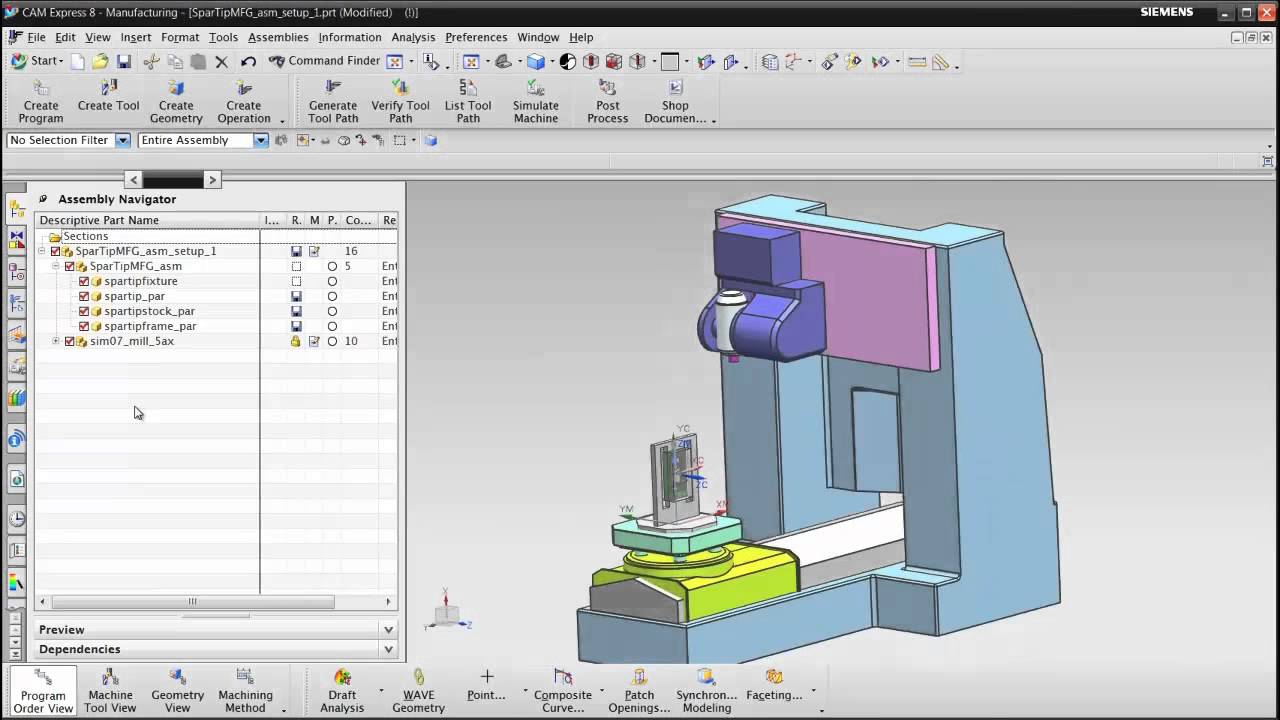Open the Preferences menu
This screenshot has width=1280, height=720.
click(x=476, y=37)
